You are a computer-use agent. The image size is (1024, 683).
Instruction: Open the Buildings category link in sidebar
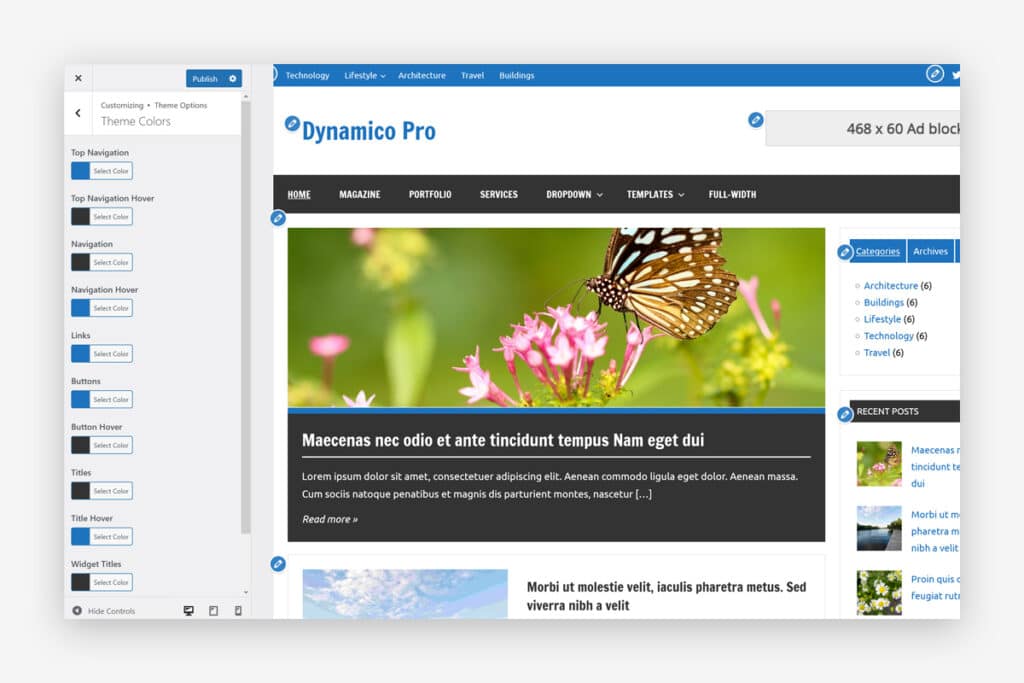pyautogui.click(x=884, y=302)
